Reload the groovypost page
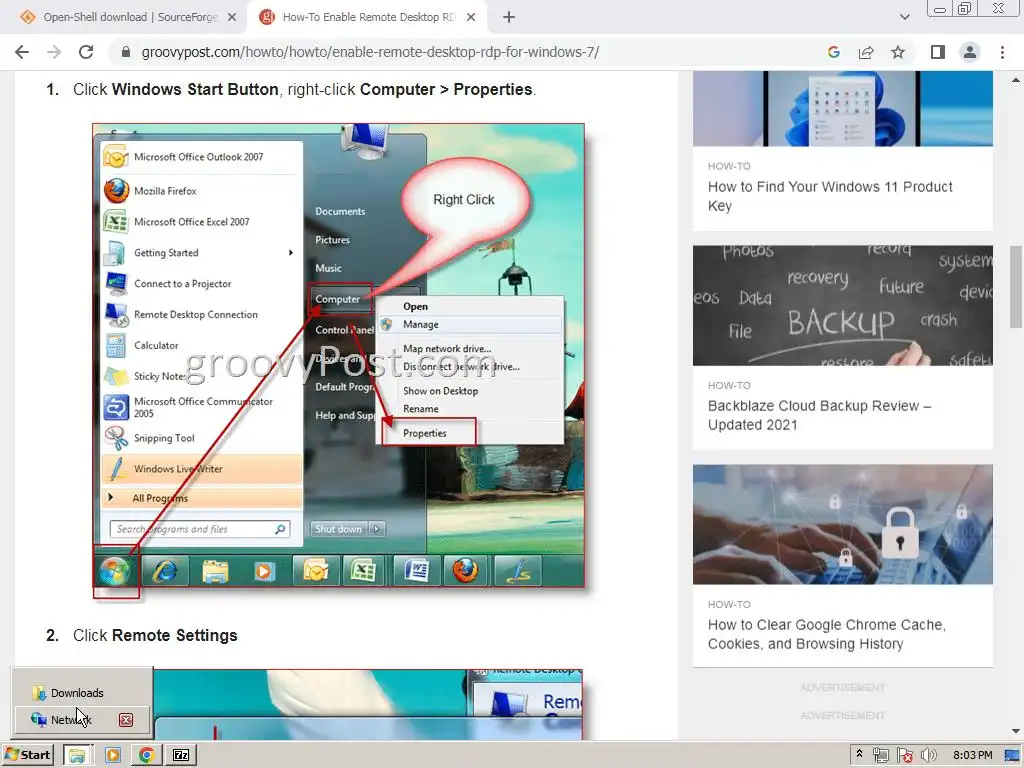1024x768 pixels. coord(86,52)
